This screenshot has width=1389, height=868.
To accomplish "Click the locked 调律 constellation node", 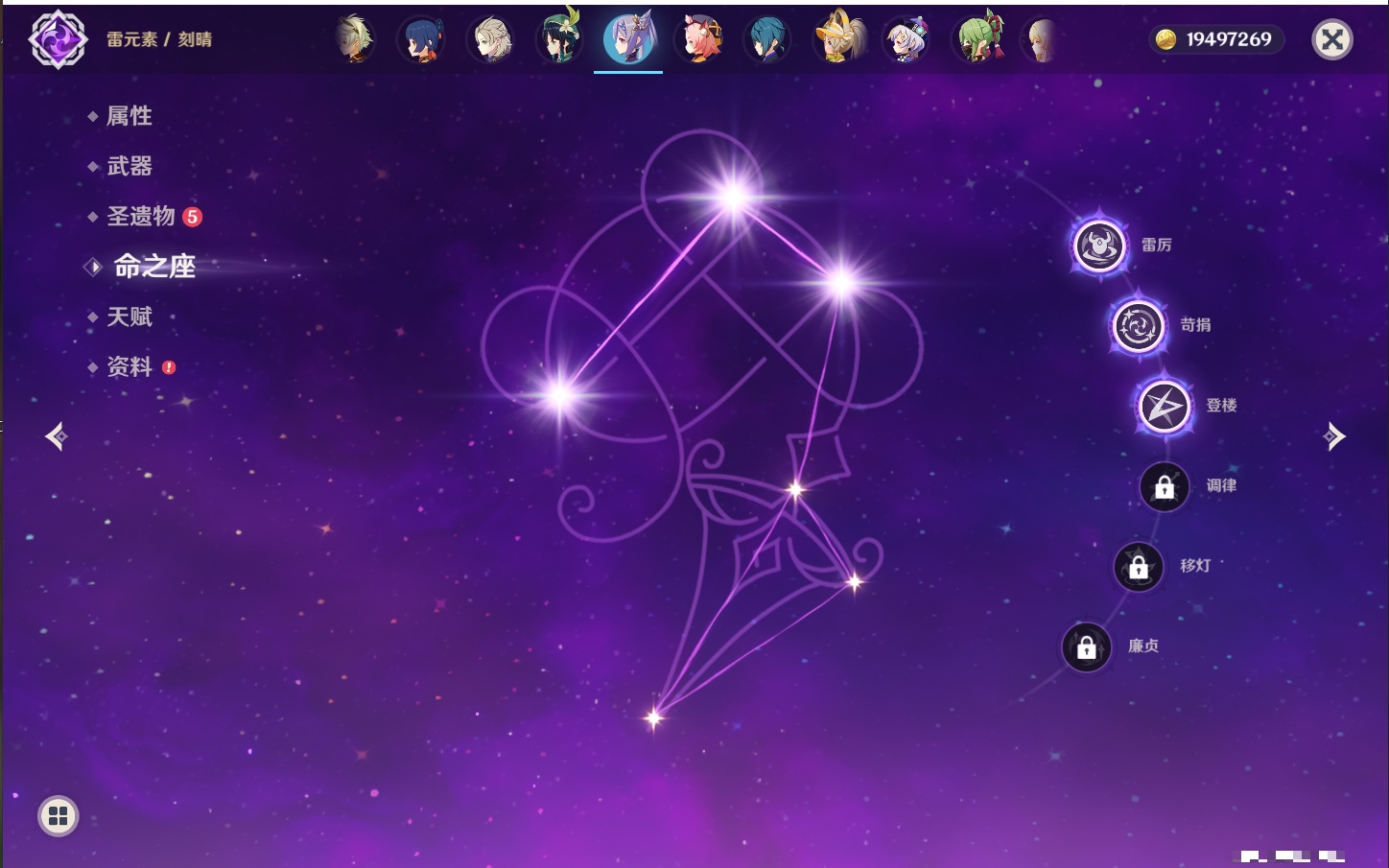I will click(x=1165, y=487).
